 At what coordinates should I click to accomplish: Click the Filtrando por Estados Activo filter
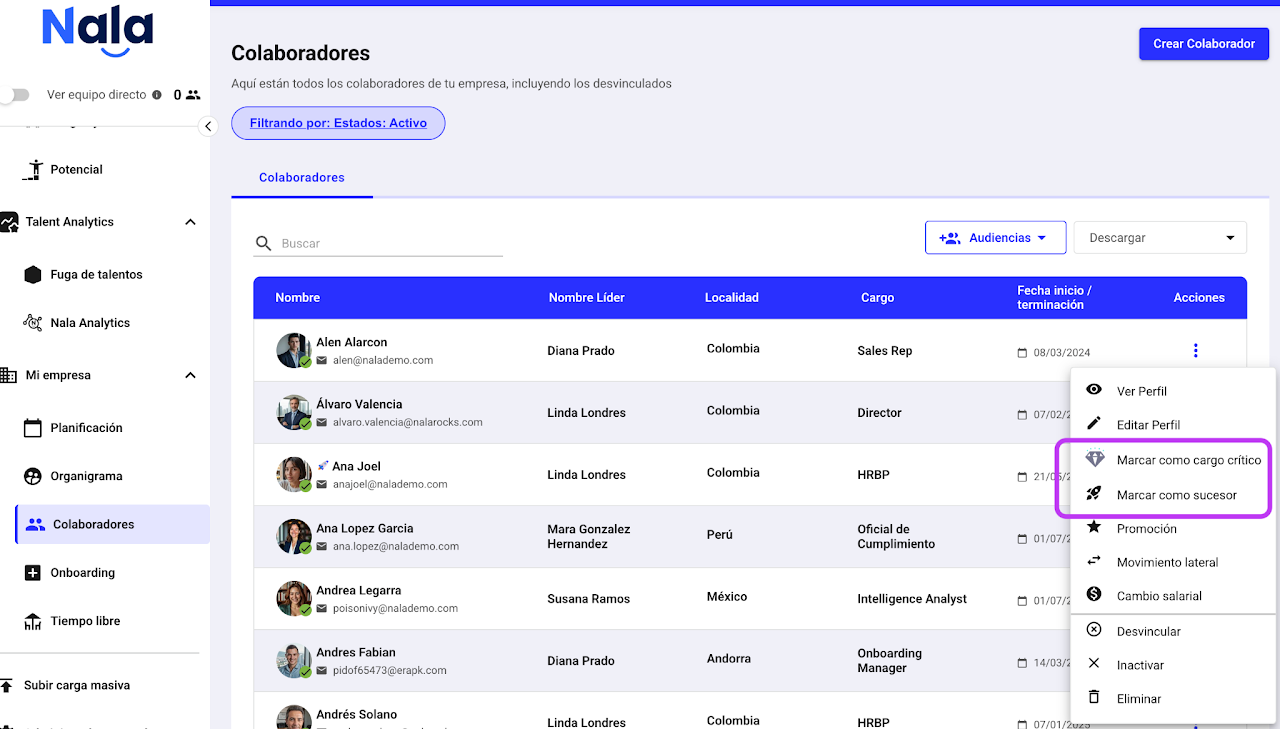click(338, 123)
